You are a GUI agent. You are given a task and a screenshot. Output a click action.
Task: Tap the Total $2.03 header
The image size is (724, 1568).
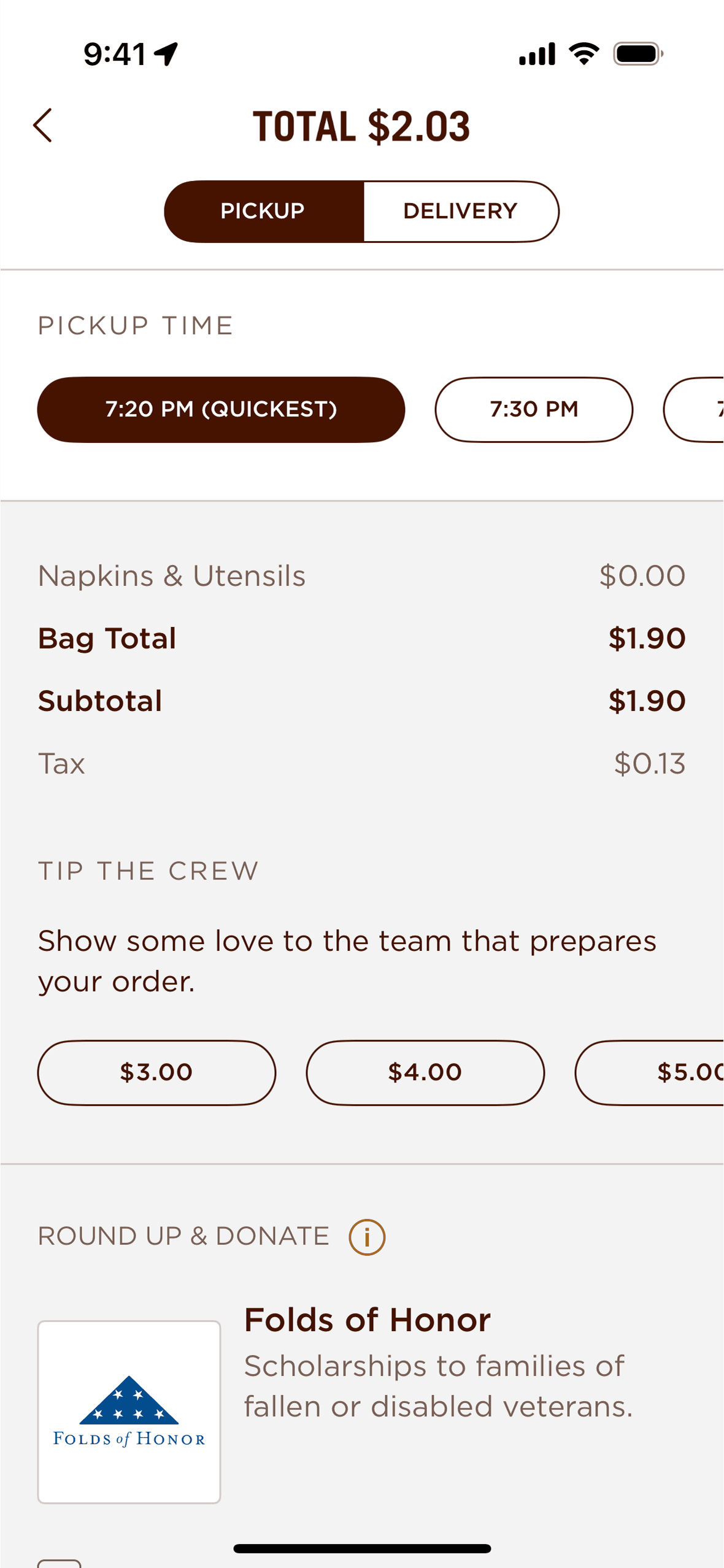pyautogui.click(x=361, y=126)
